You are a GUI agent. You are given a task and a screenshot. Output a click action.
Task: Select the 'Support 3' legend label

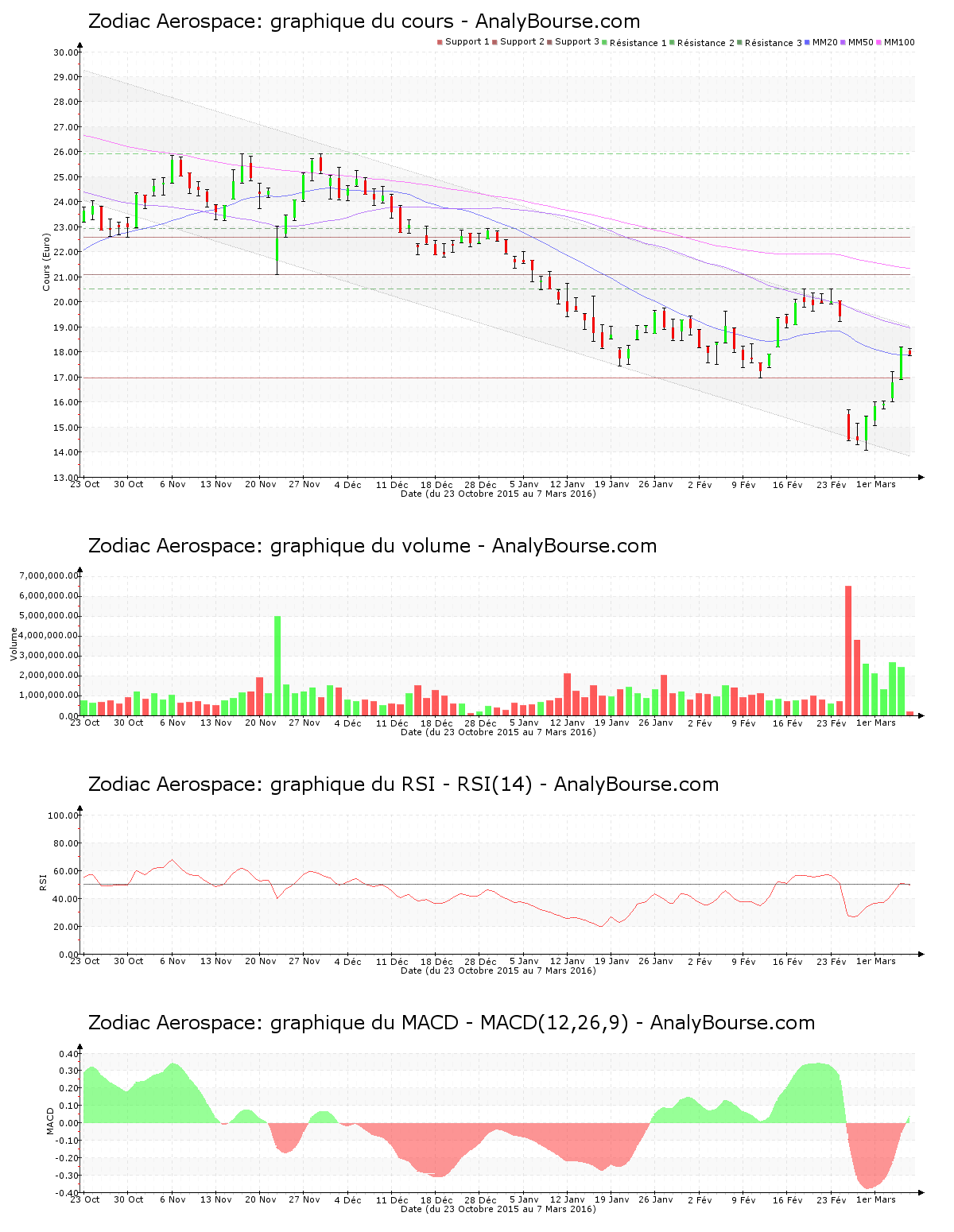(x=577, y=42)
